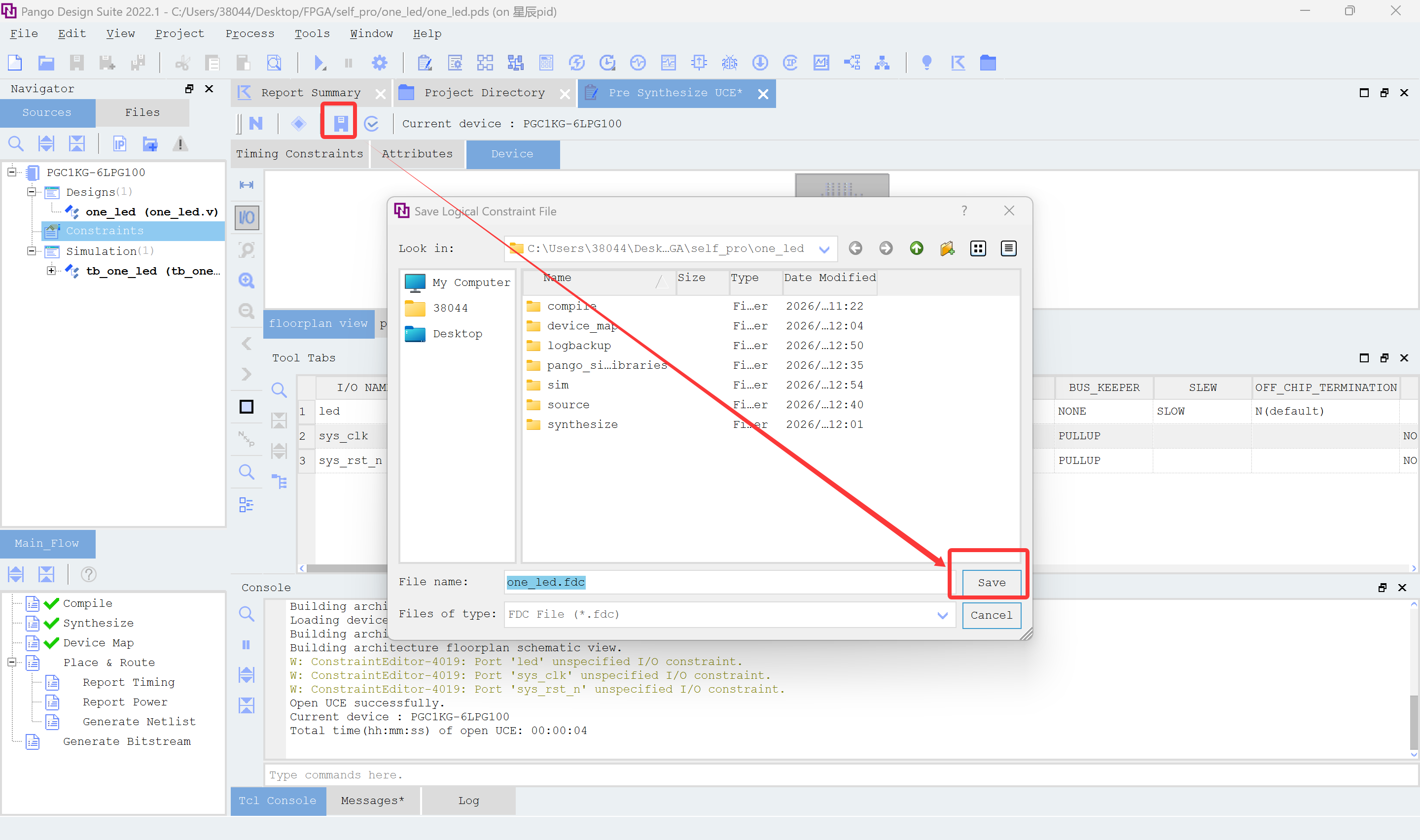Click the zoom in magnifier icon

click(x=246, y=280)
